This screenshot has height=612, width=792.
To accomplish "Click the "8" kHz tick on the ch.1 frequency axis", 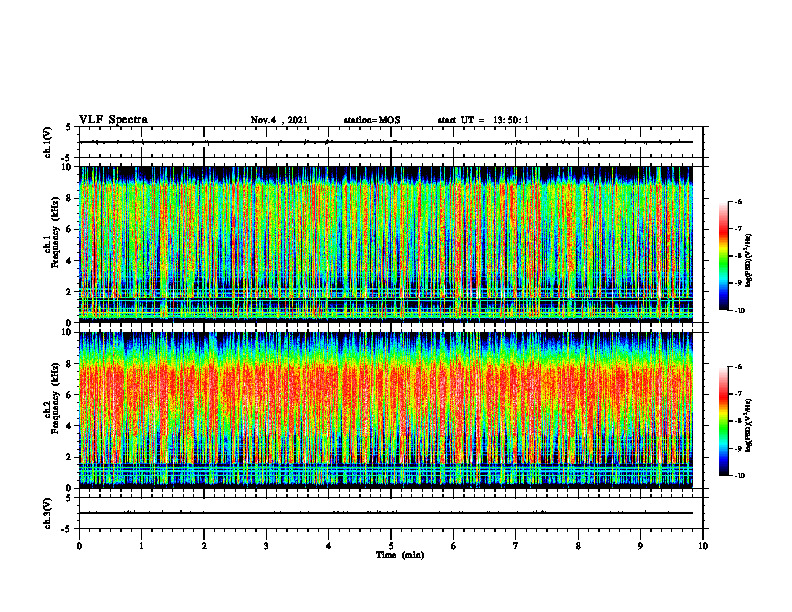I will click(69, 198).
